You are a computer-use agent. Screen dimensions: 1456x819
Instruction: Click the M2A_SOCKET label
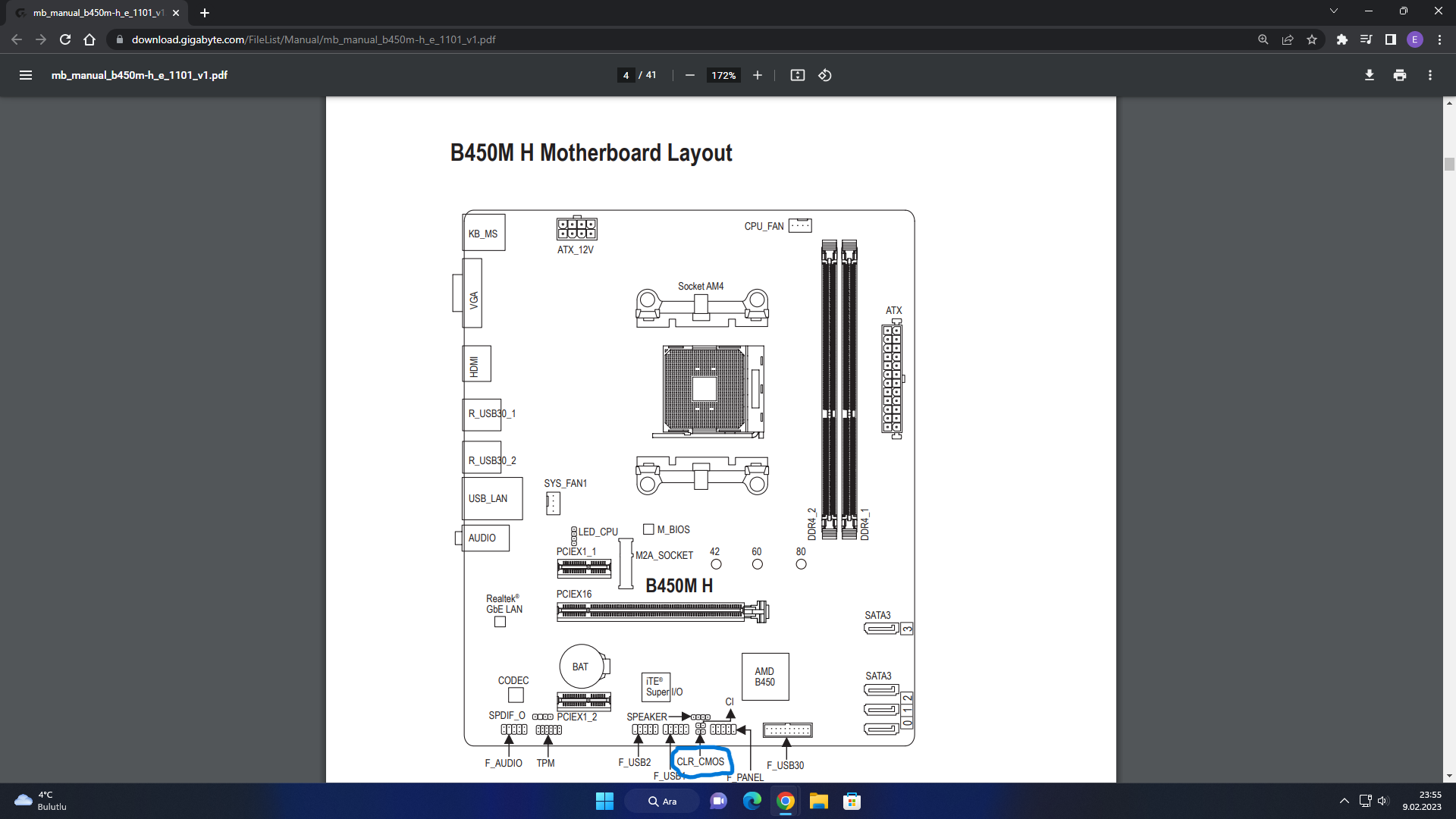tap(664, 555)
